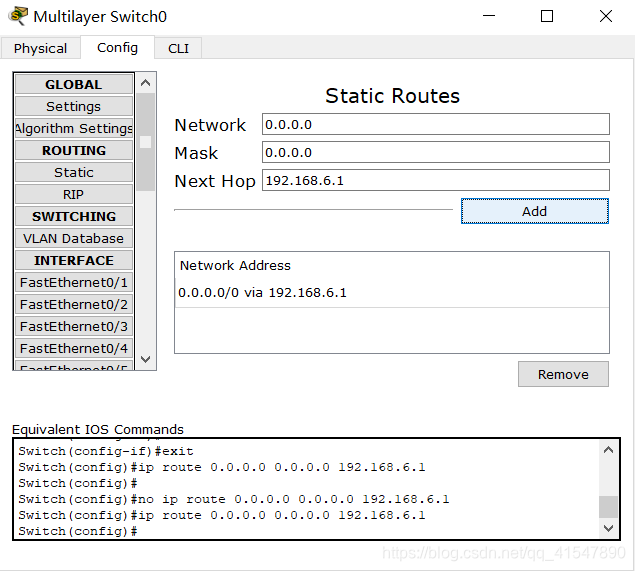Click the 'no ip route' command line
Viewport: 635px width, 571px height.
click(234, 499)
